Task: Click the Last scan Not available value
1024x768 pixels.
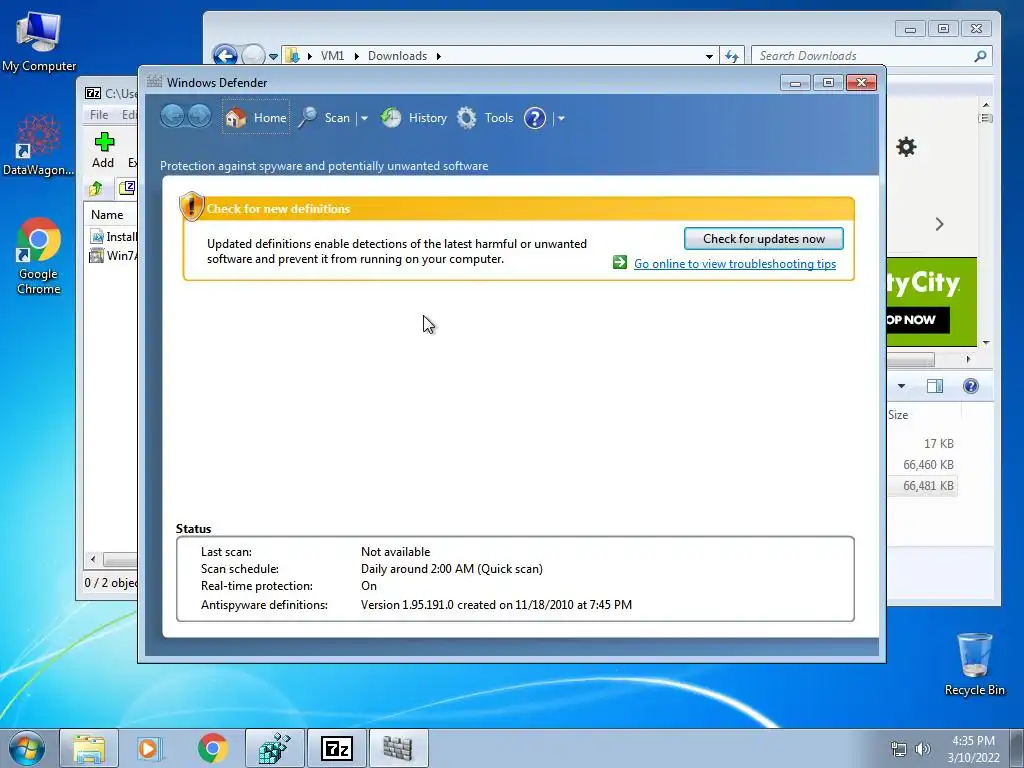Action: [x=395, y=552]
